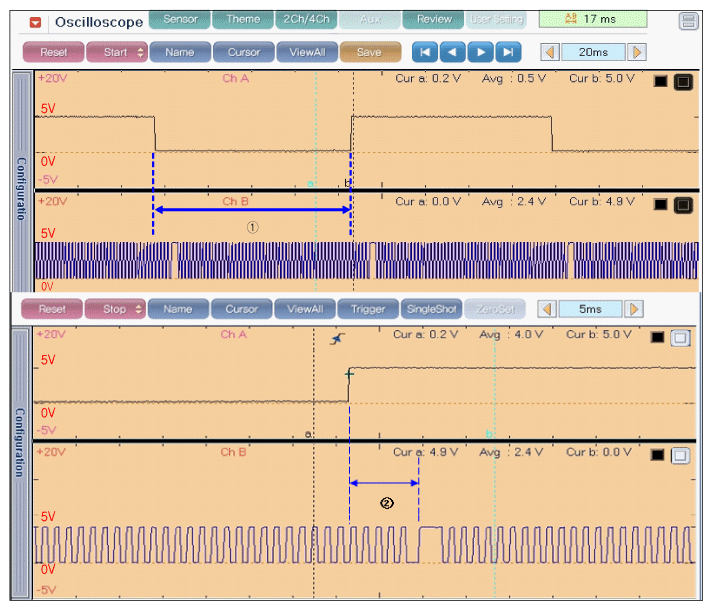Click black color swatch of upper Ch A

pyautogui.click(x=660, y=81)
